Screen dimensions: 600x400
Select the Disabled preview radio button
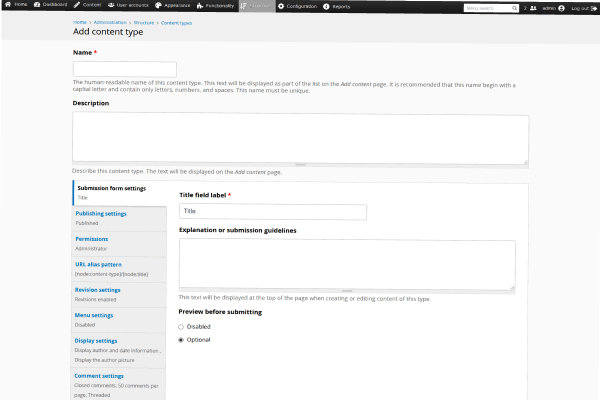[x=181, y=326]
